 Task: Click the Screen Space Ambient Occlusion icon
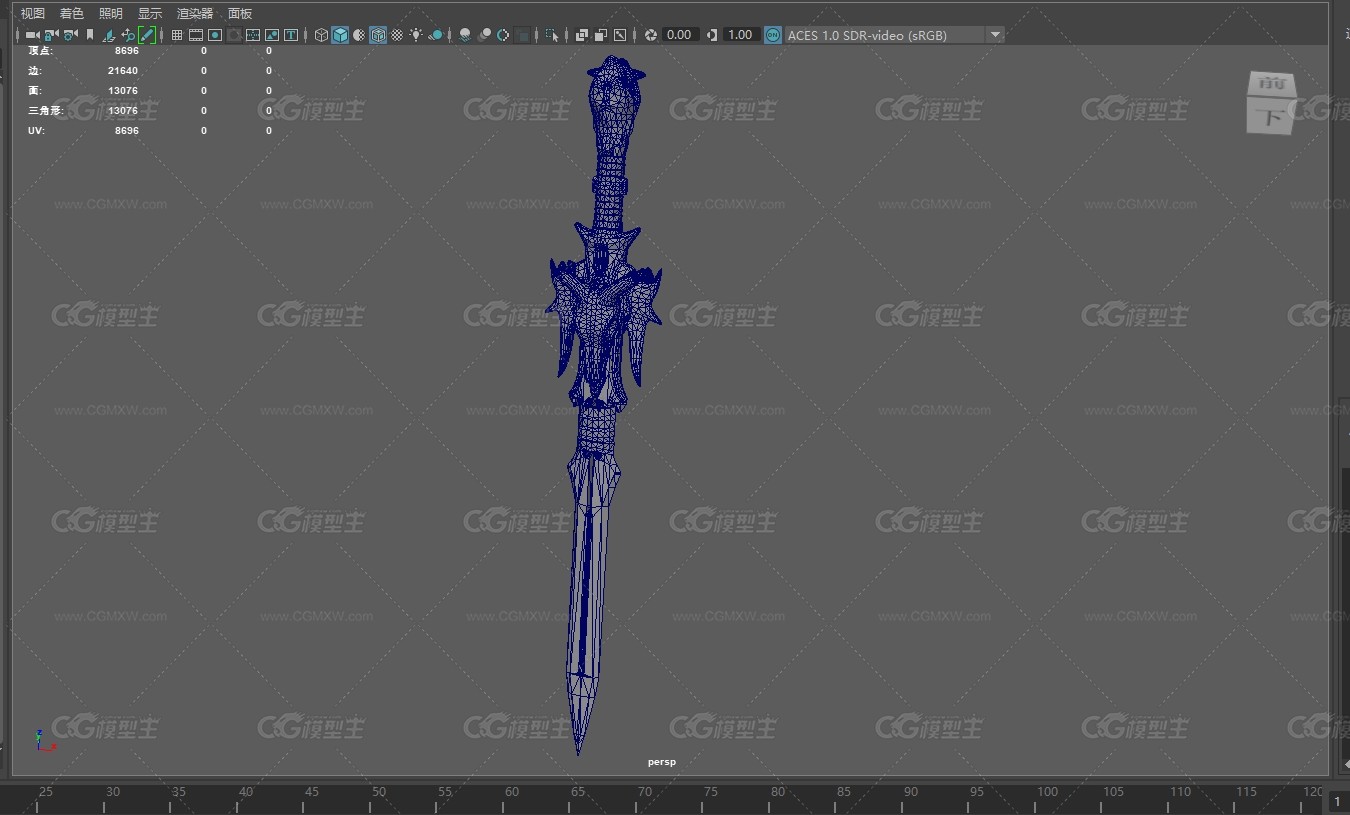pos(465,35)
